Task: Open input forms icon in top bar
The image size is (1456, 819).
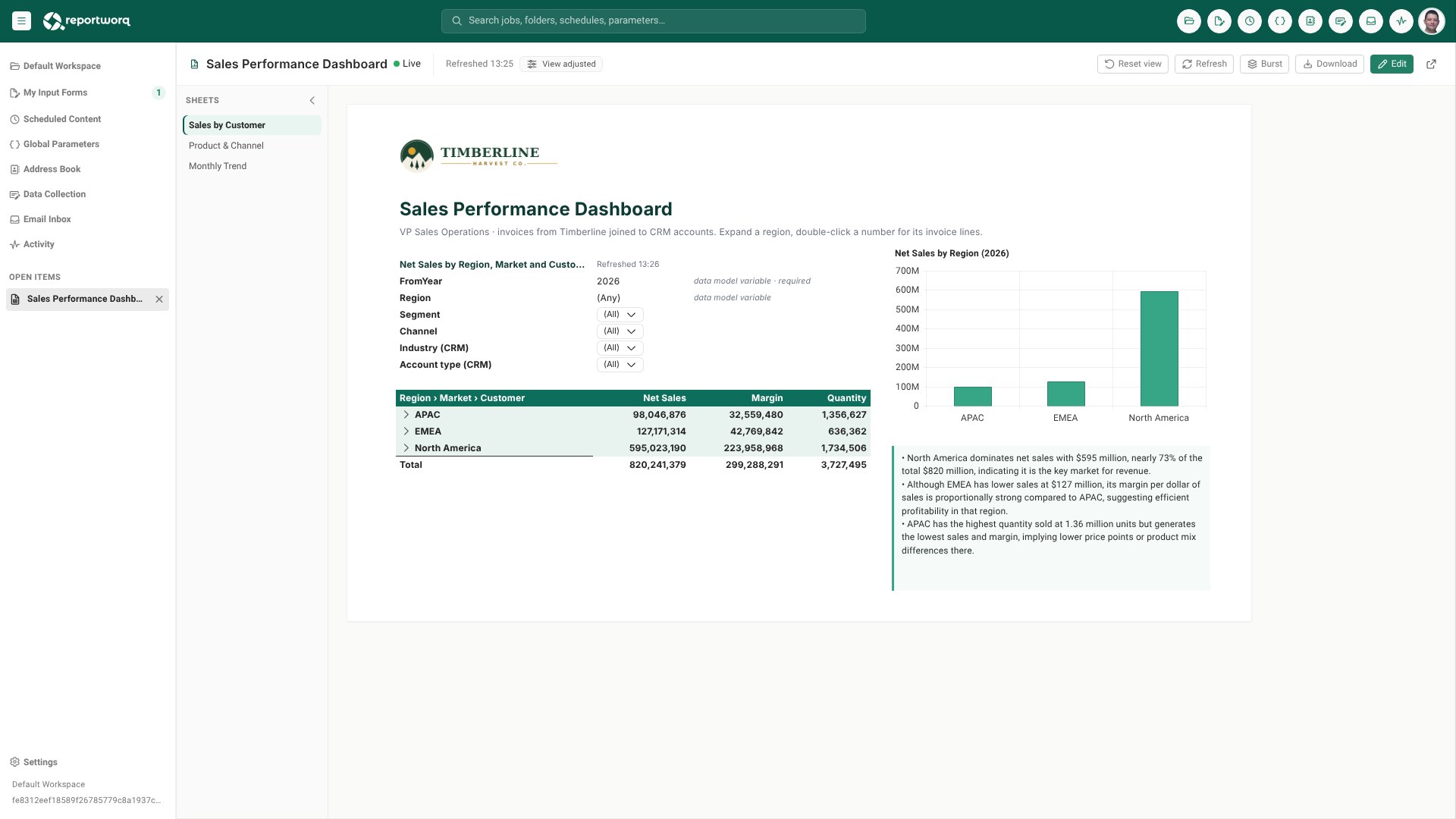Action: click(x=1219, y=21)
